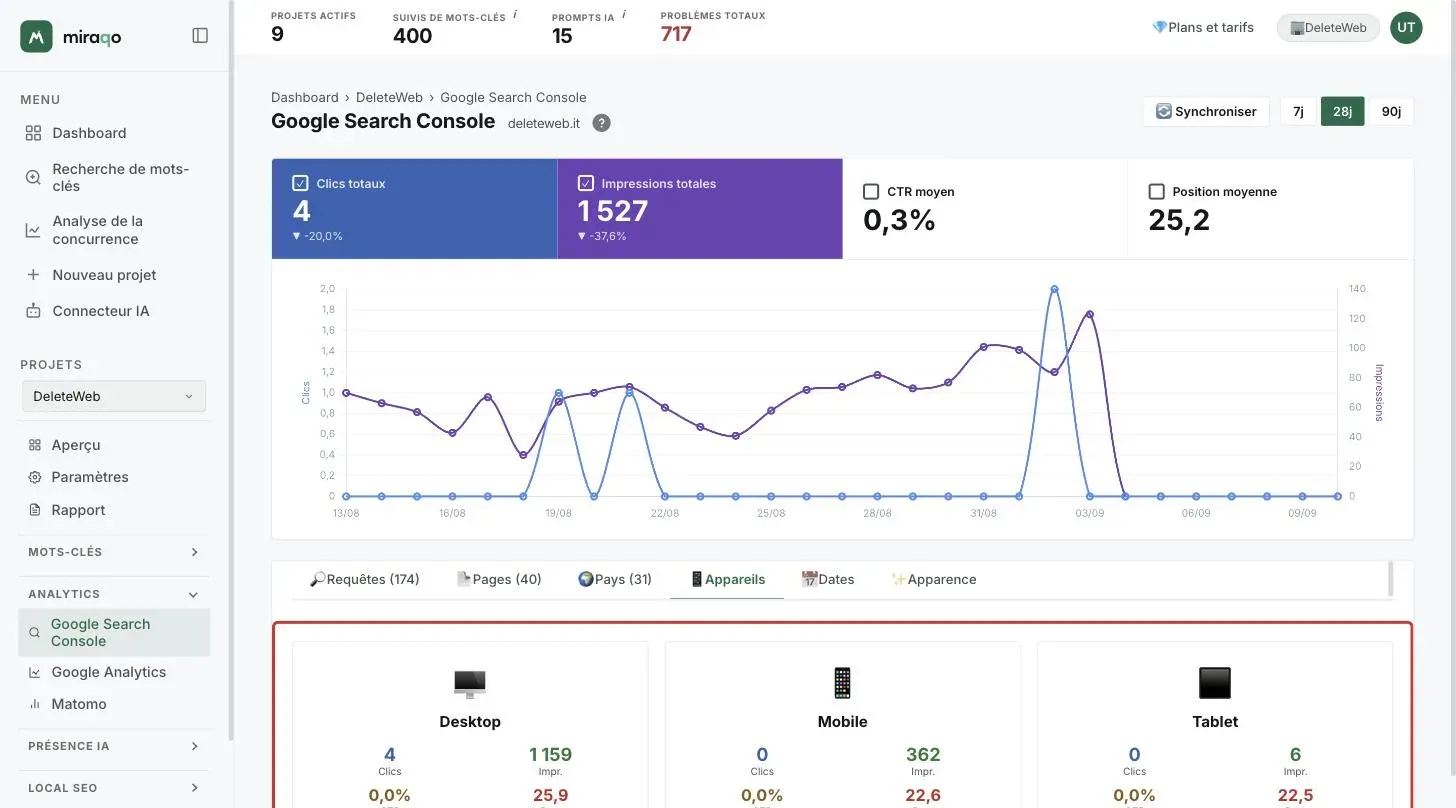Click the DeleteWeb breadcrumb link
1456x808 pixels.
(390, 97)
